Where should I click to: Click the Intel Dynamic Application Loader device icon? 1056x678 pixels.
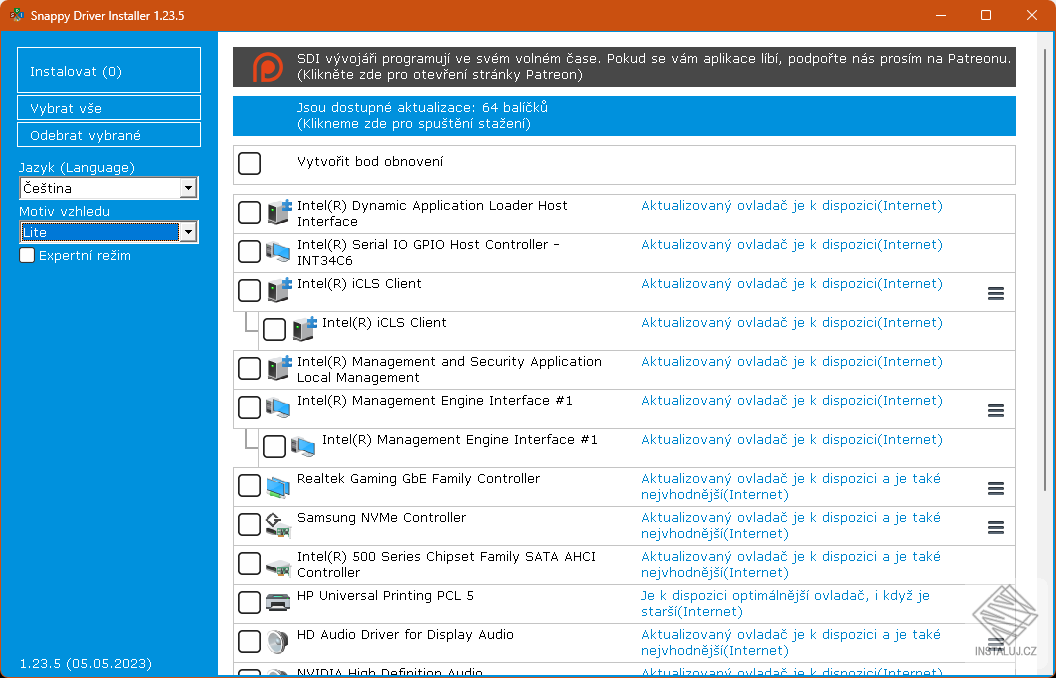point(279,212)
